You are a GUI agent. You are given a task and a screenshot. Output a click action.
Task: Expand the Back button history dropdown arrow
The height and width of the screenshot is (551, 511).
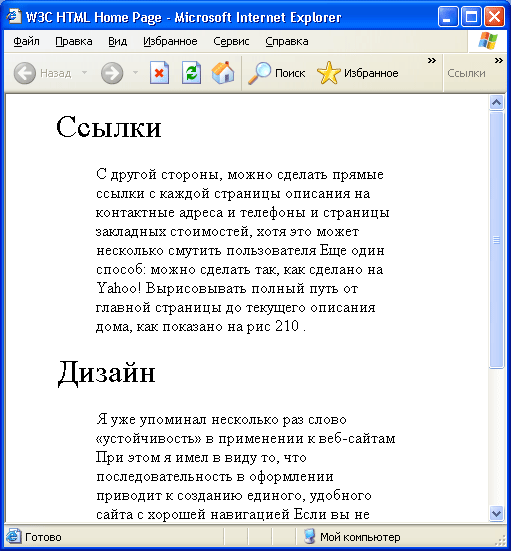(x=84, y=73)
